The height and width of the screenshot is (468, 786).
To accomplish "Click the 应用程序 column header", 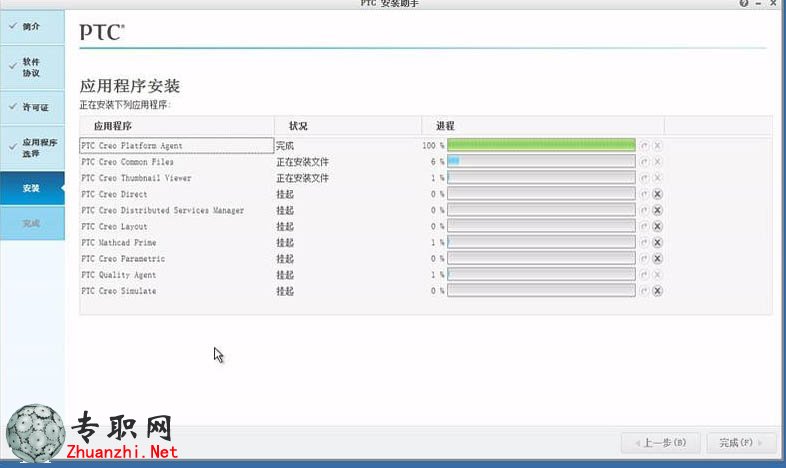I will [177, 126].
